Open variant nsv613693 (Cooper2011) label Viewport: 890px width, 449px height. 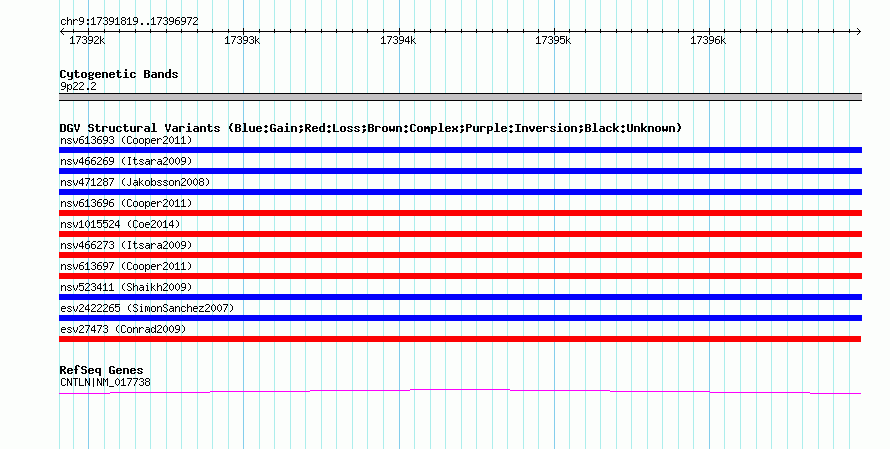click(126, 140)
